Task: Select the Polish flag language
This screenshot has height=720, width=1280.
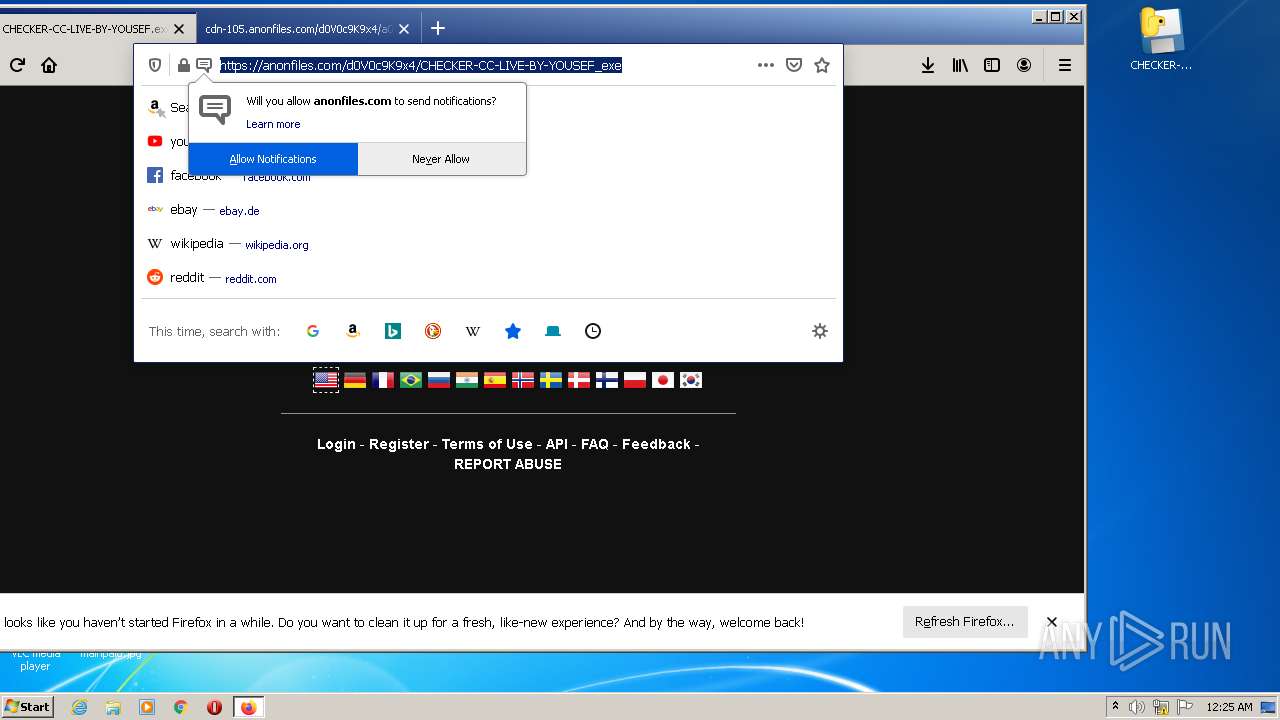Action: (x=635, y=380)
